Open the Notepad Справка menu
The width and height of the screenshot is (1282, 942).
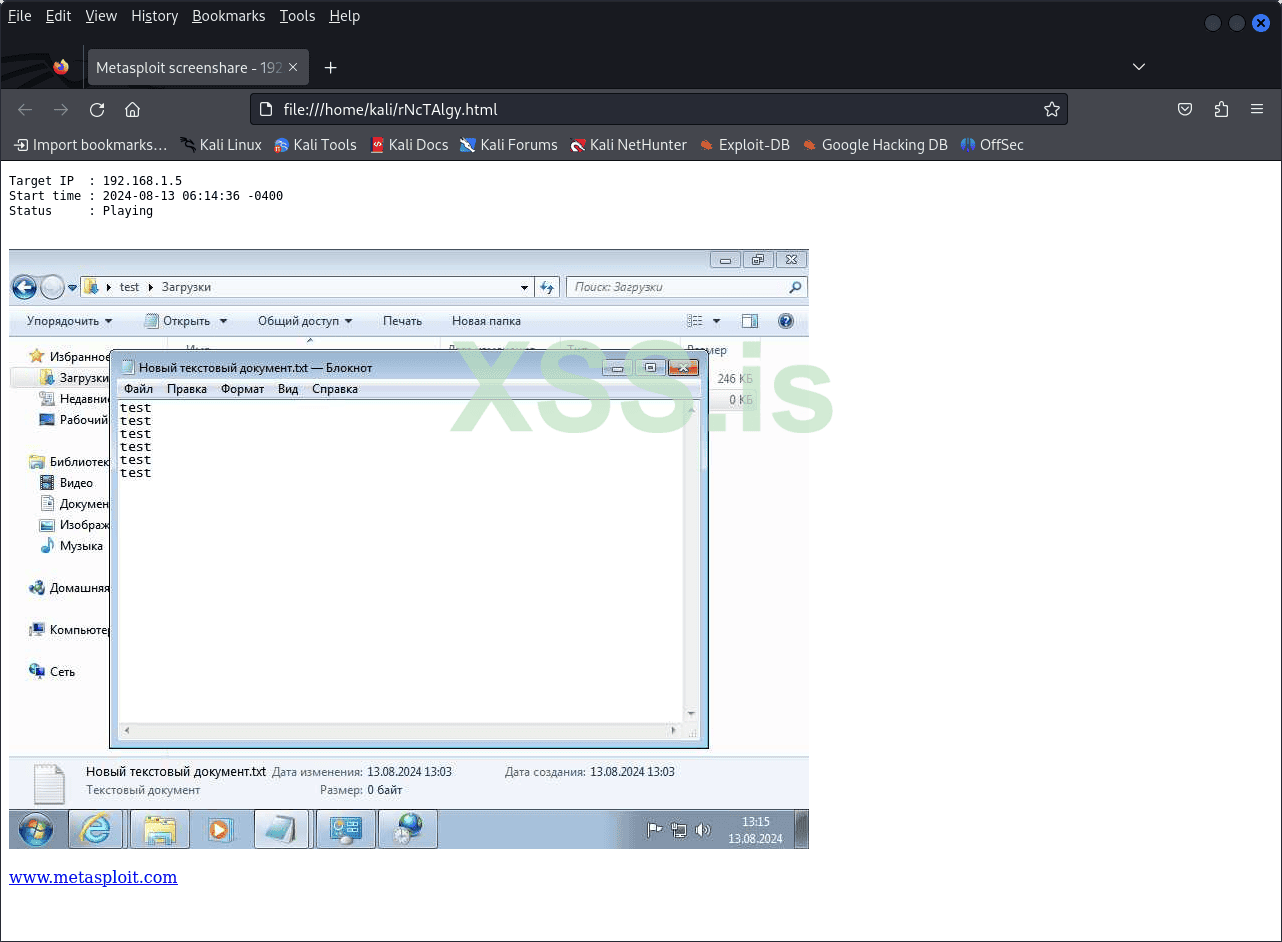point(335,389)
